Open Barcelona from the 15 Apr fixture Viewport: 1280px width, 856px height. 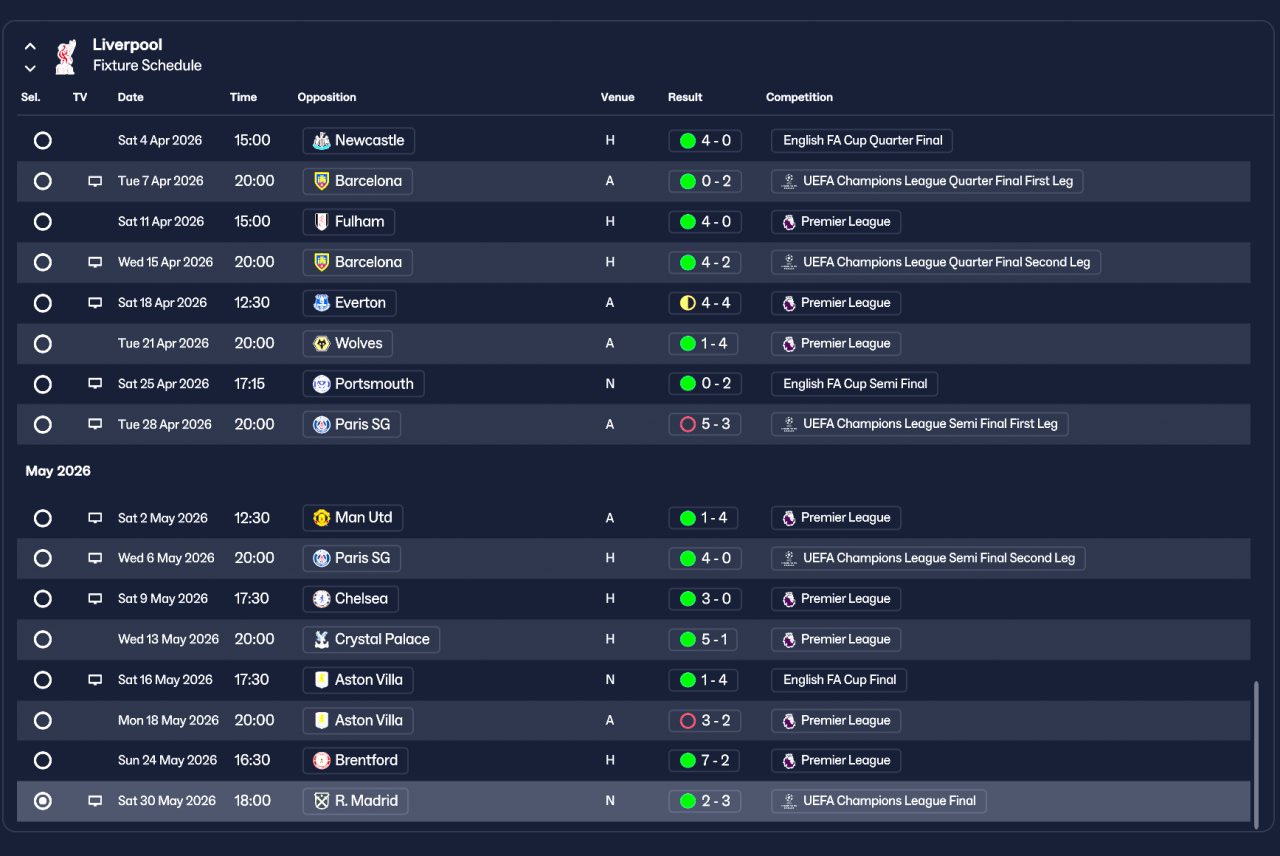pyautogui.click(x=358, y=262)
